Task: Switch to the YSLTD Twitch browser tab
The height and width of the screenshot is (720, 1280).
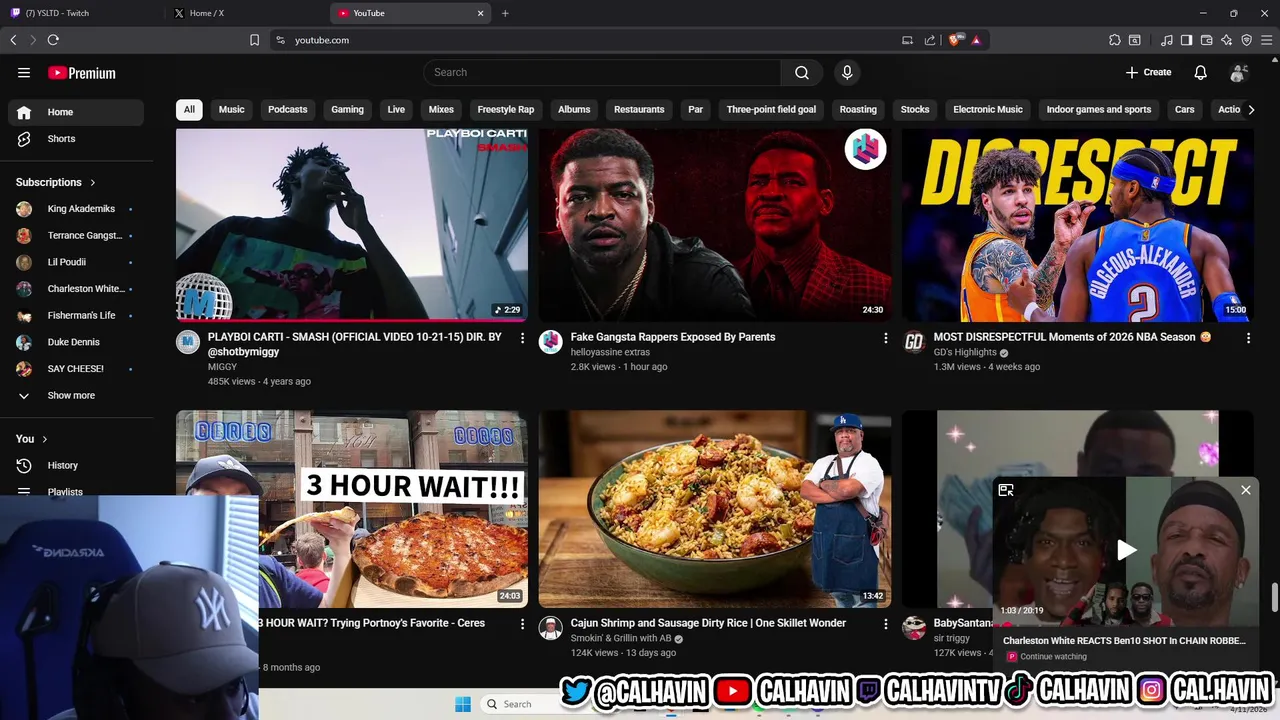Action: pyautogui.click(x=82, y=13)
